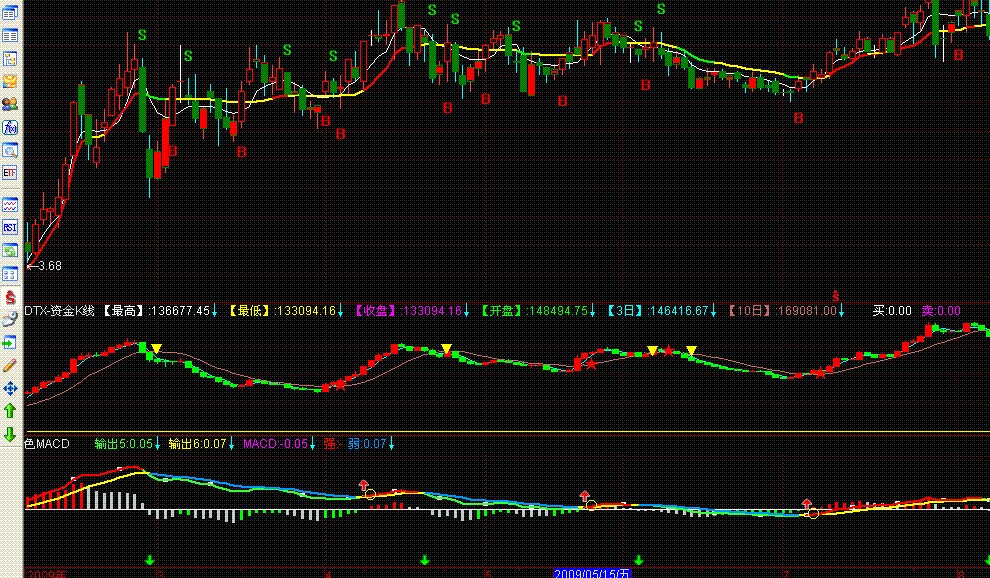Click the 【开盘】:148494.75 readout
Viewport: 990px width, 578px height.
(533, 310)
